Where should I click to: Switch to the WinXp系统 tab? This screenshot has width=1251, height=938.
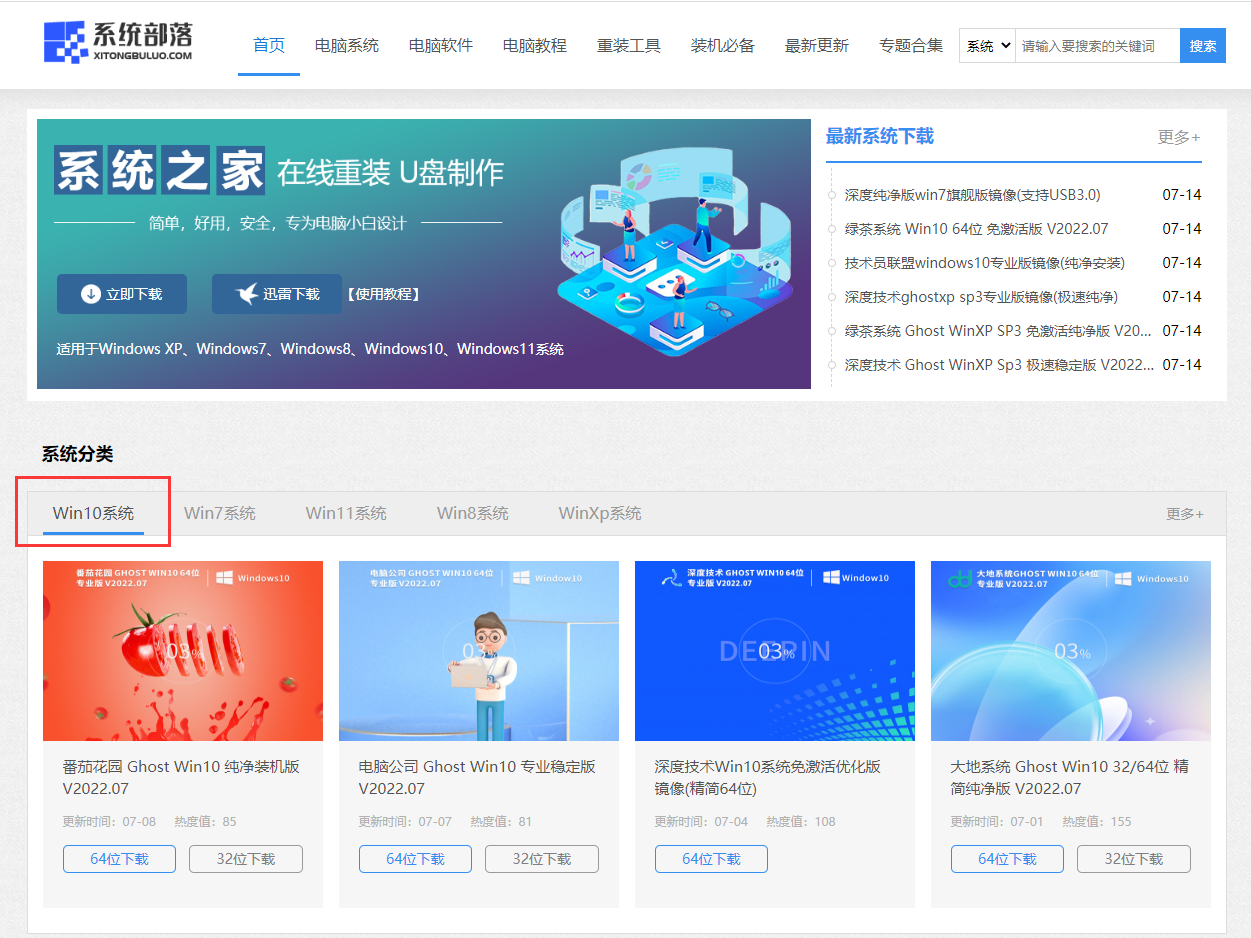(599, 512)
